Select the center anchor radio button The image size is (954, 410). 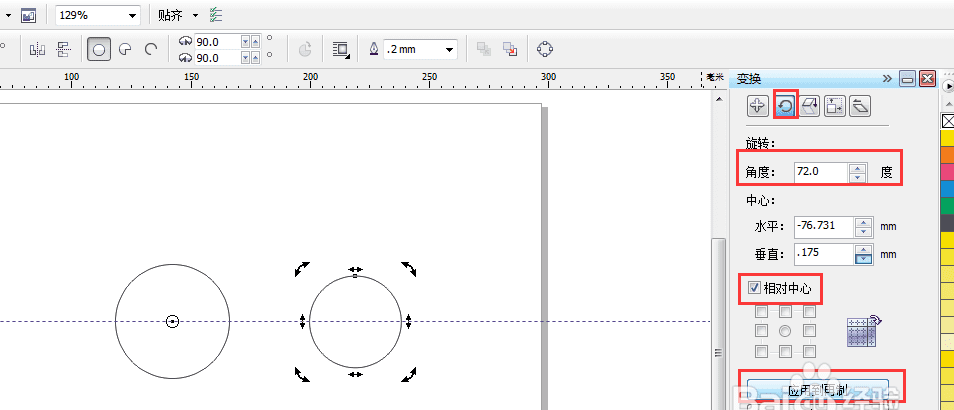coord(785,330)
